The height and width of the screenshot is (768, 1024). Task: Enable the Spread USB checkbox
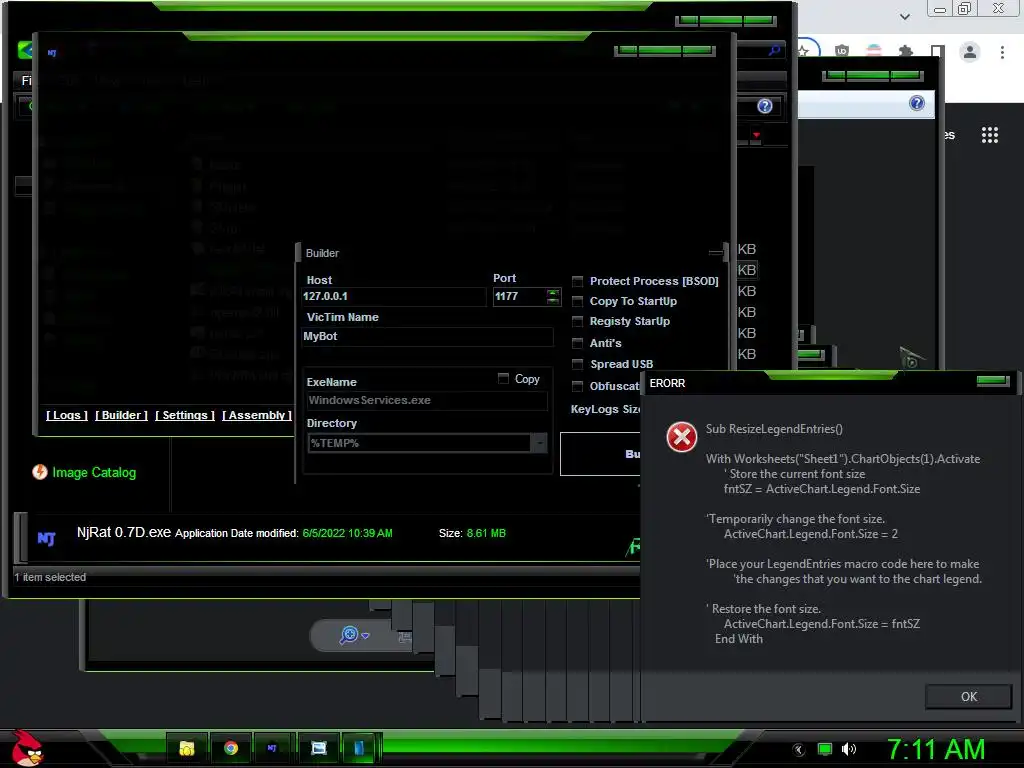click(577, 364)
